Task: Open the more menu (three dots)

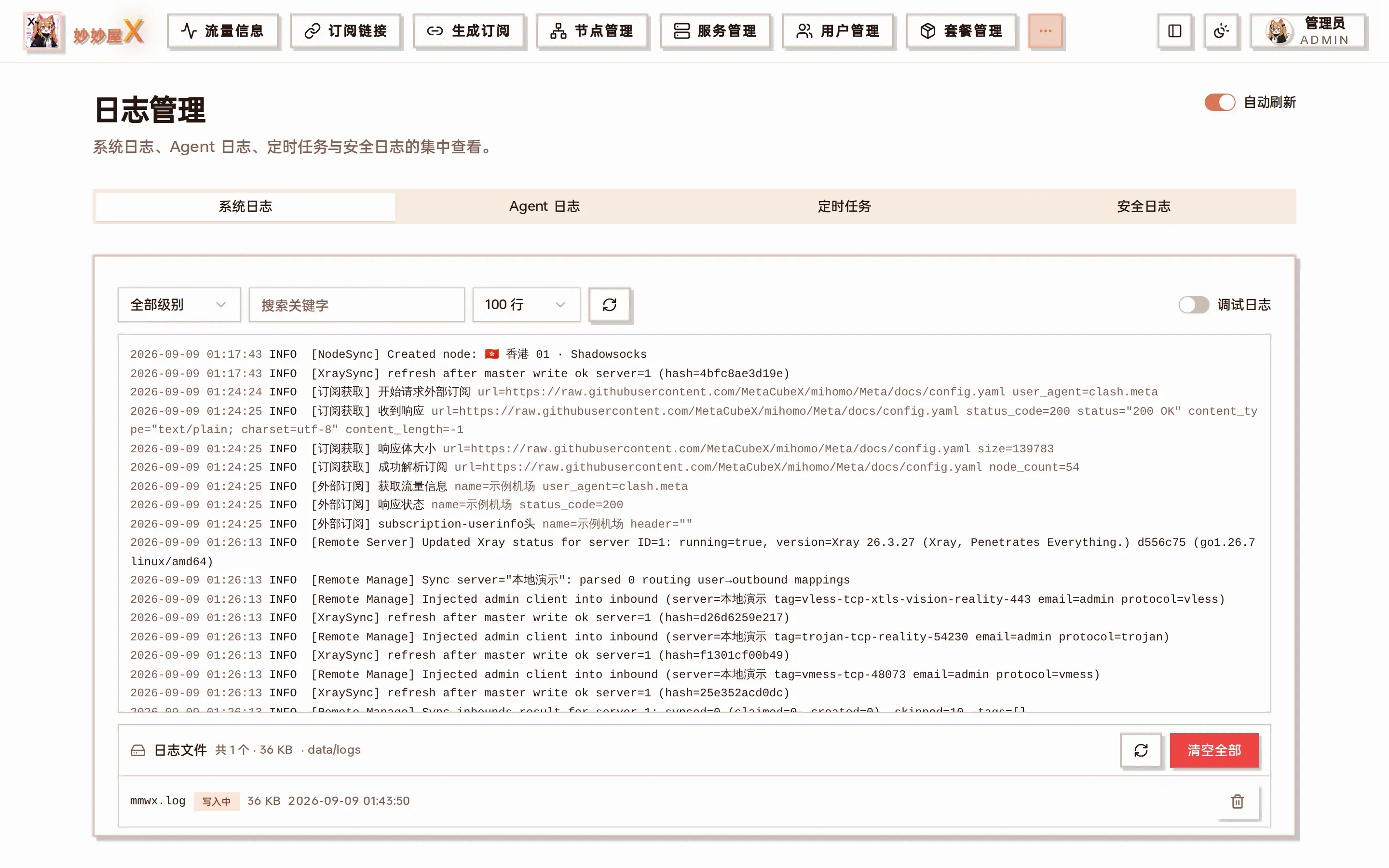Action: (x=1045, y=31)
